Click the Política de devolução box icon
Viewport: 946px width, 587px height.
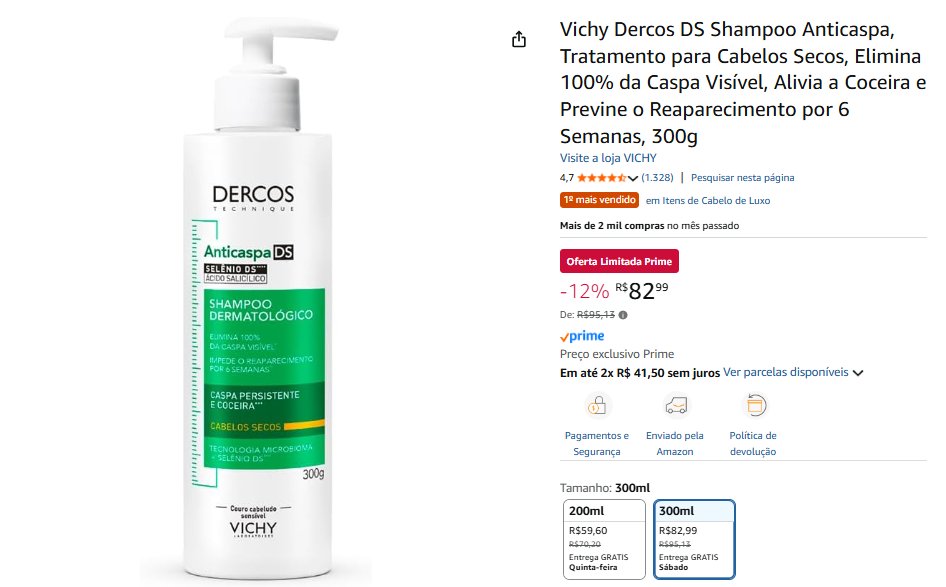(755, 405)
